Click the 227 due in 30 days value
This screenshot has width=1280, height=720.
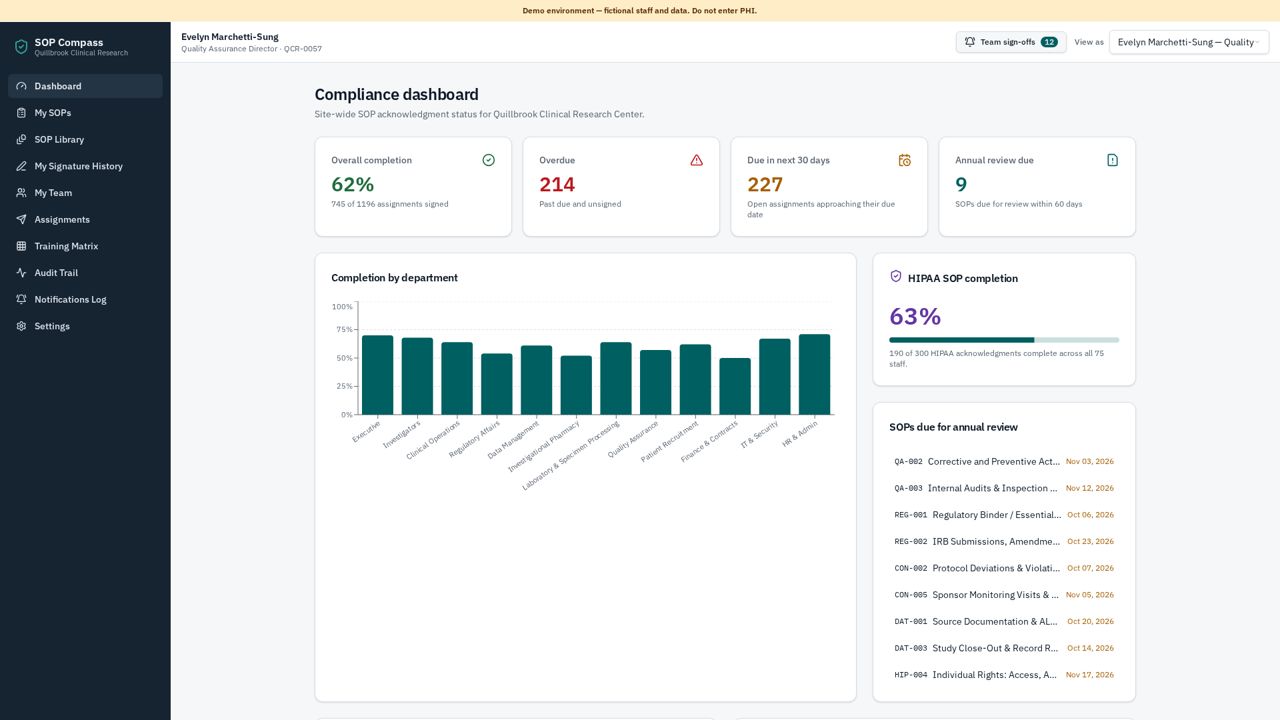point(765,184)
